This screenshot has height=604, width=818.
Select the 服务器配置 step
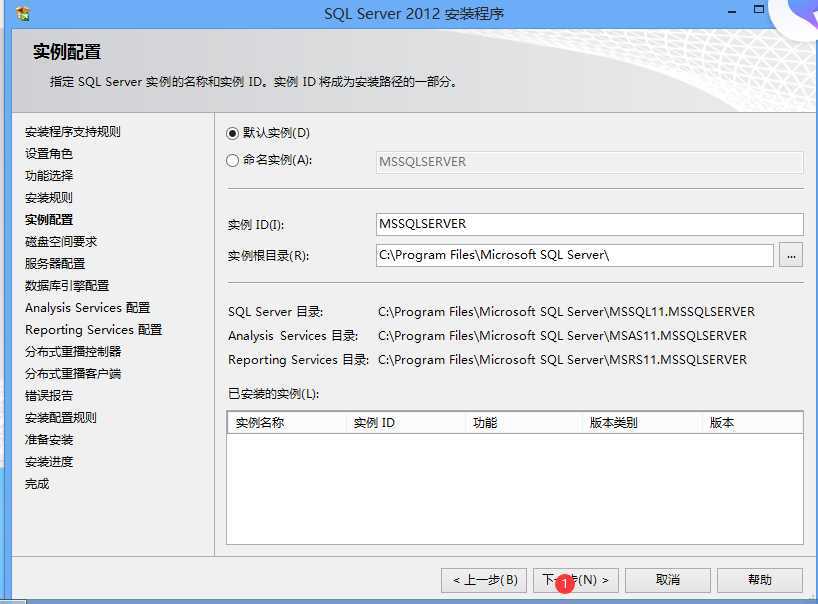coord(55,263)
